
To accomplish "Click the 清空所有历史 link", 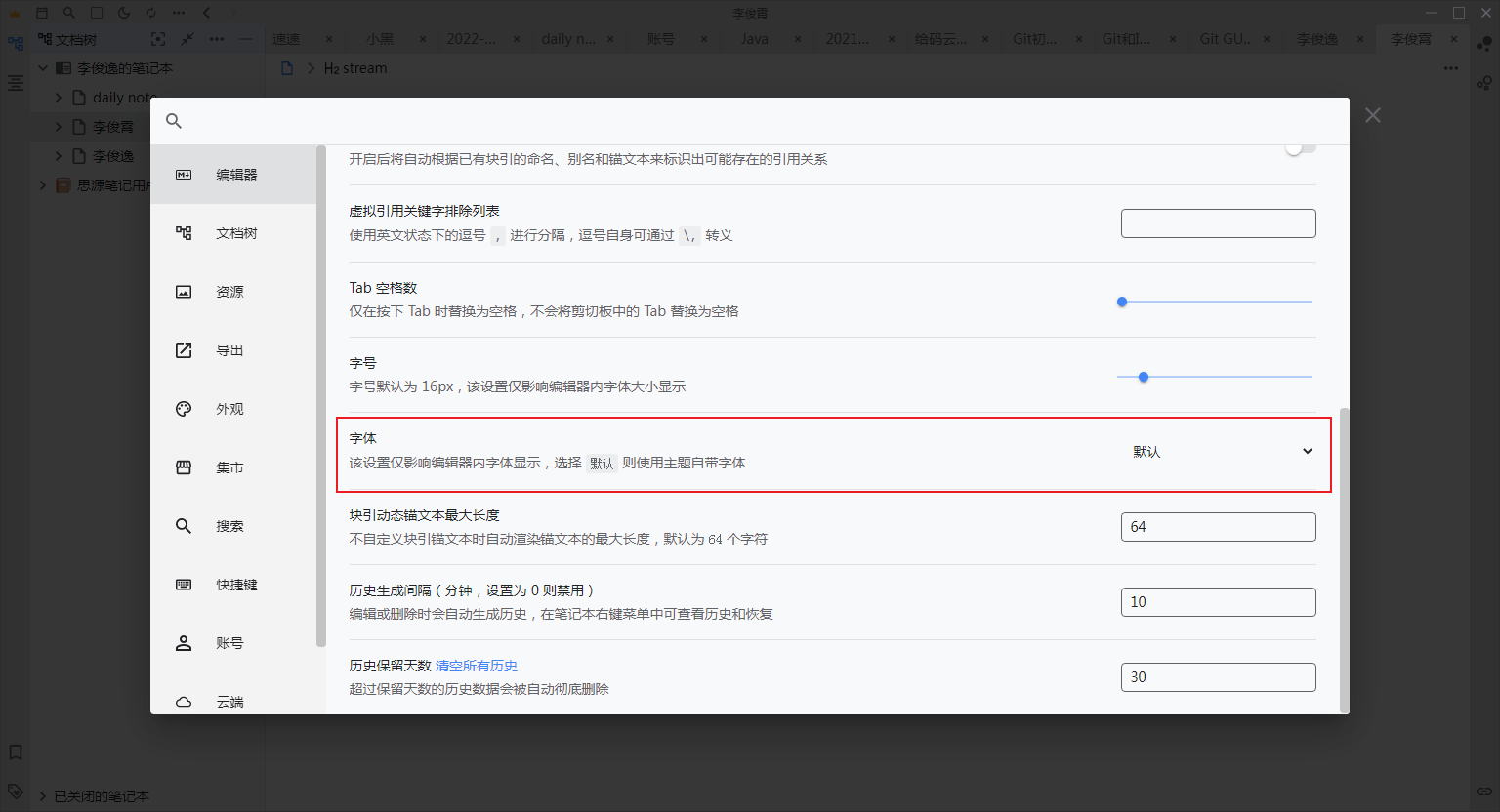I will [x=476, y=665].
